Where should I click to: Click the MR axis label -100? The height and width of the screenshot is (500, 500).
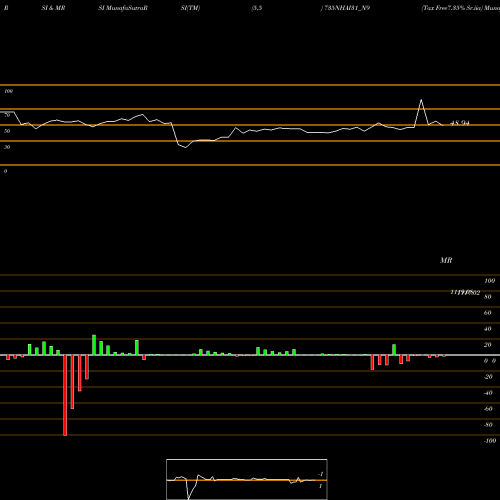tap(490, 441)
